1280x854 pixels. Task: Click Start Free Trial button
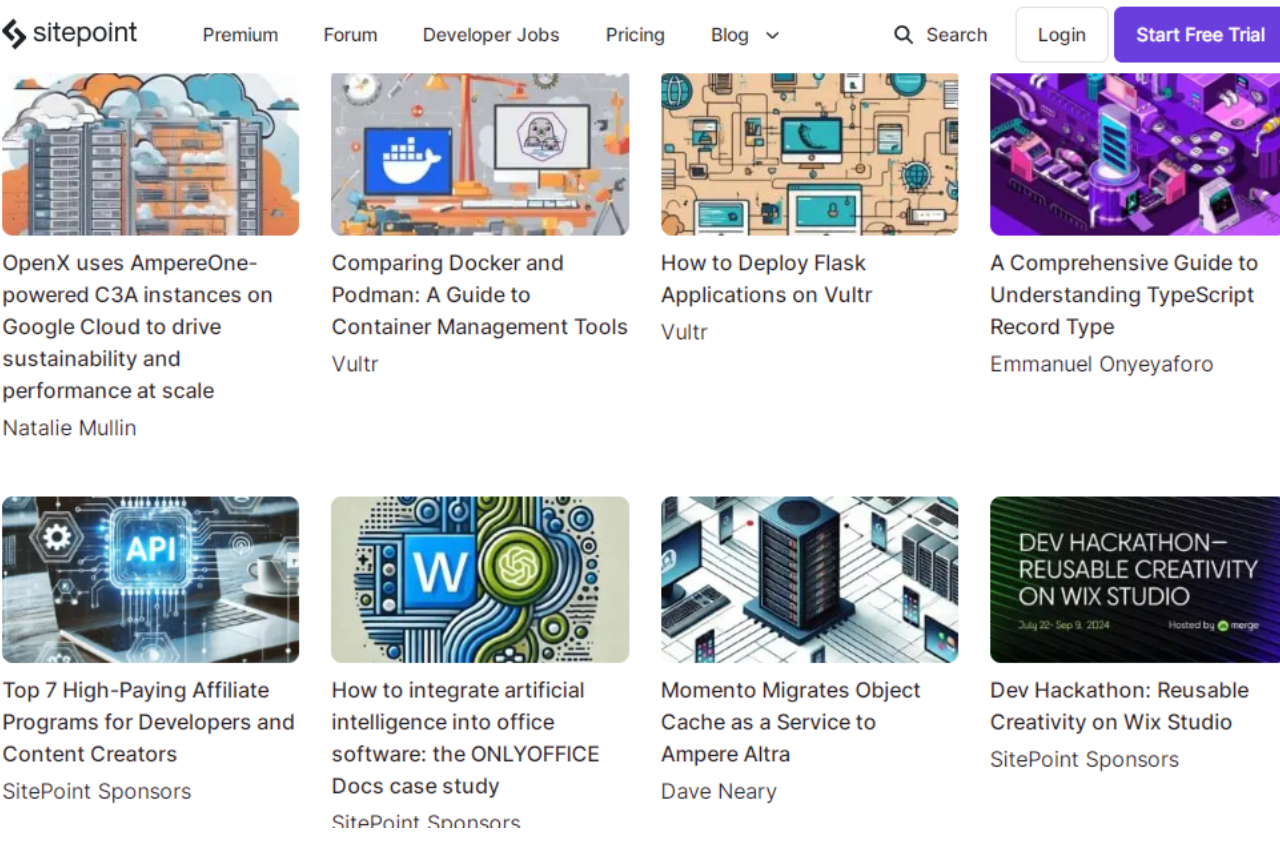1198,35
